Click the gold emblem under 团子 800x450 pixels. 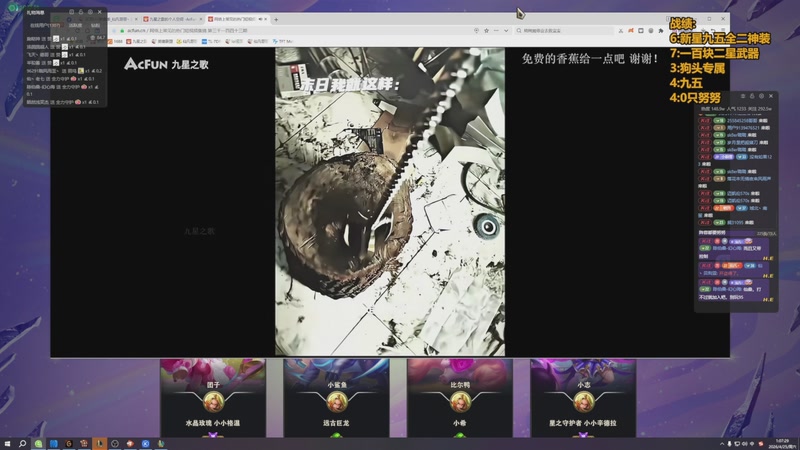[x=213, y=402]
